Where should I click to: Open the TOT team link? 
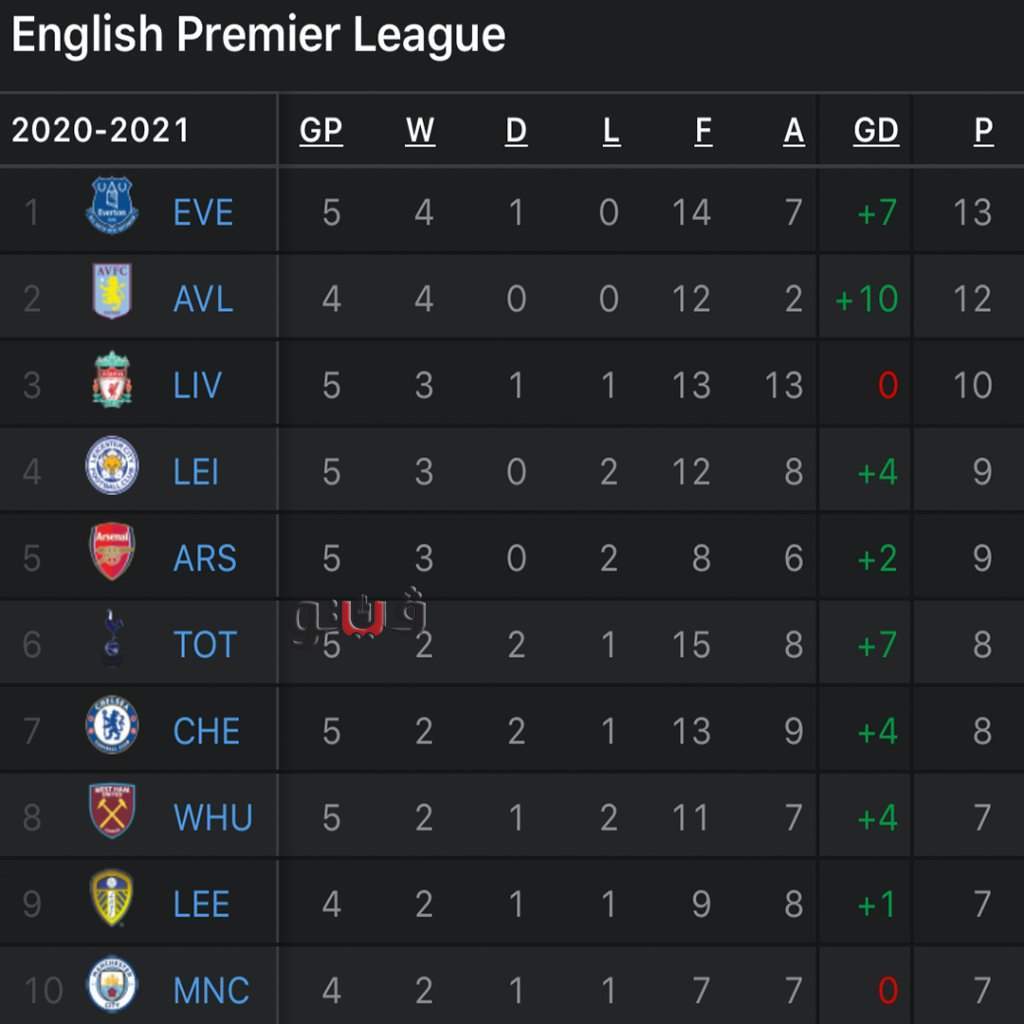point(205,645)
